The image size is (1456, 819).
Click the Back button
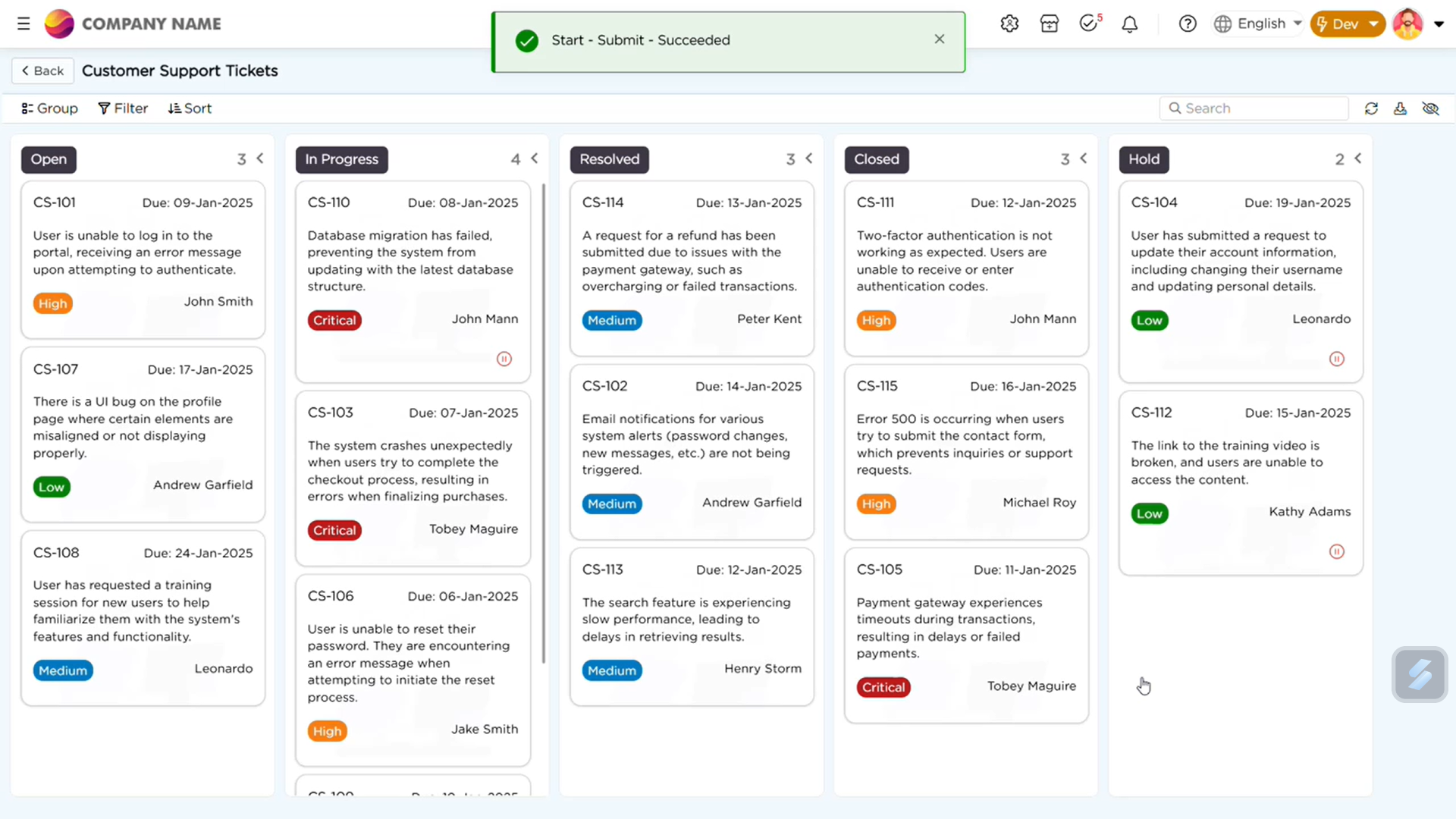point(42,70)
